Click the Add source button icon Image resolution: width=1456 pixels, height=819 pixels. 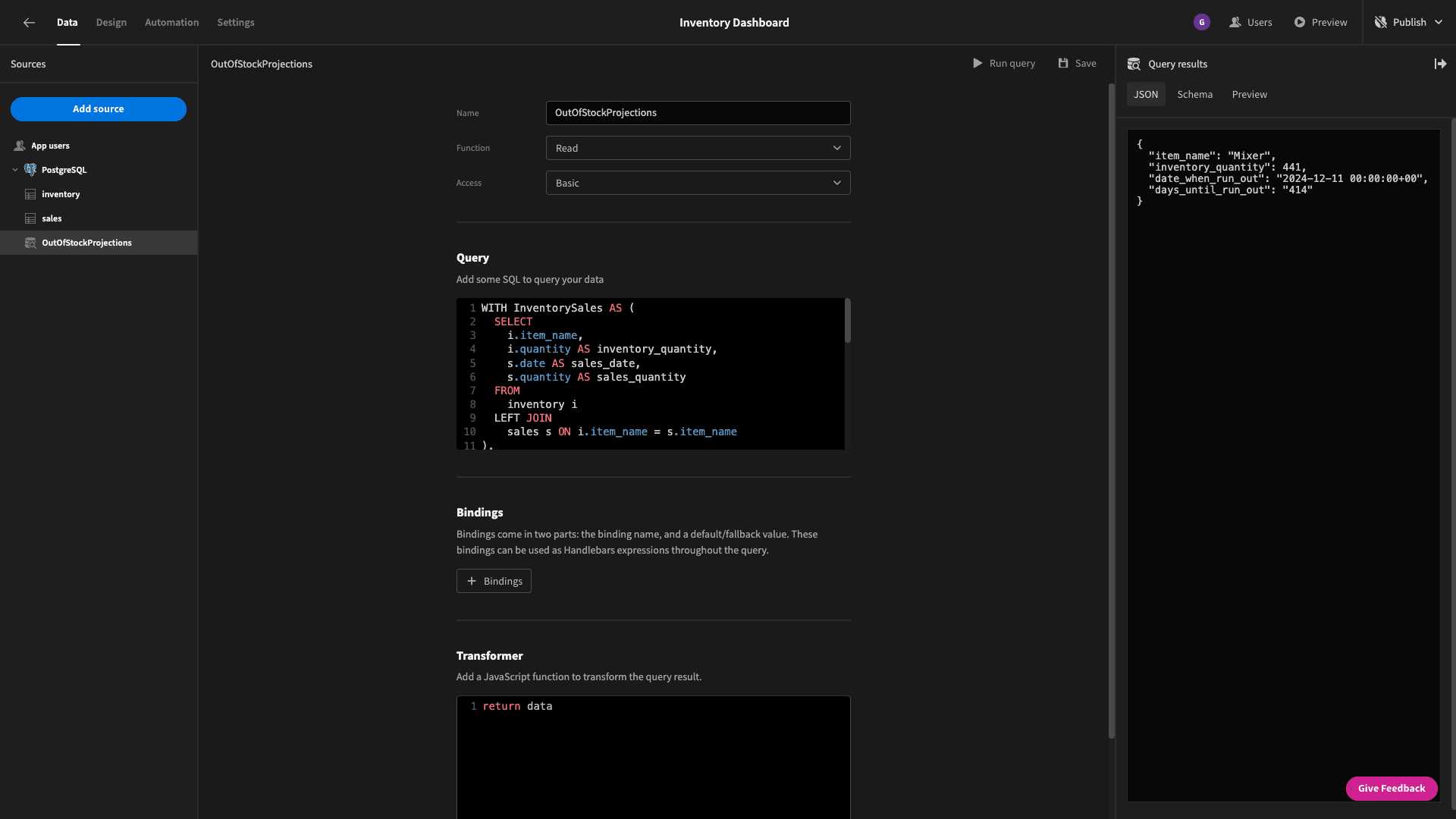98,109
